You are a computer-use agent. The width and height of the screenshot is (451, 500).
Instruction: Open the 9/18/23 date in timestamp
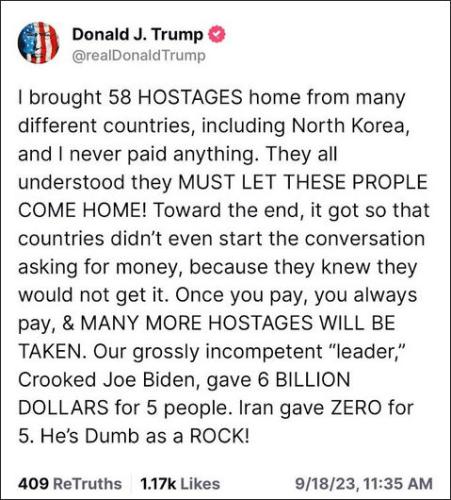coord(325,484)
